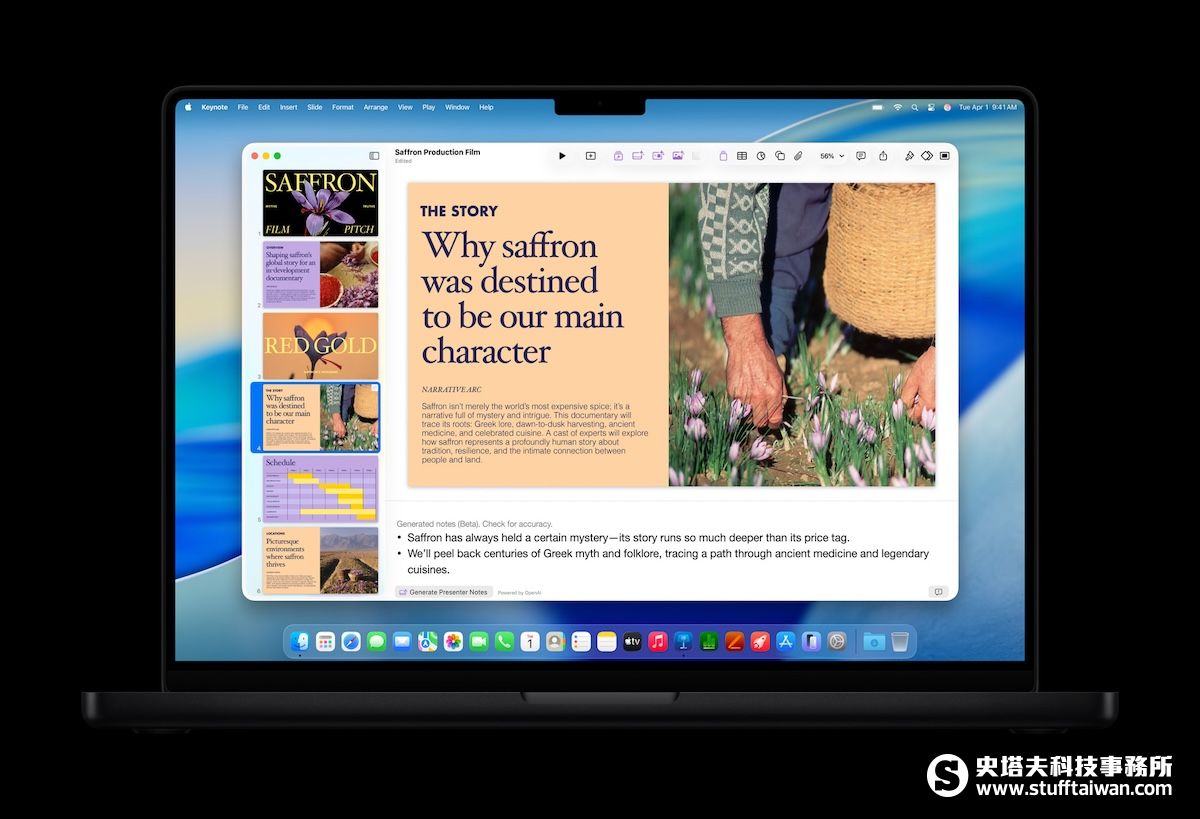This screenshot has height=819, width=1200.
Task: Open the Shapes insert icon
Action: [780, 156]
